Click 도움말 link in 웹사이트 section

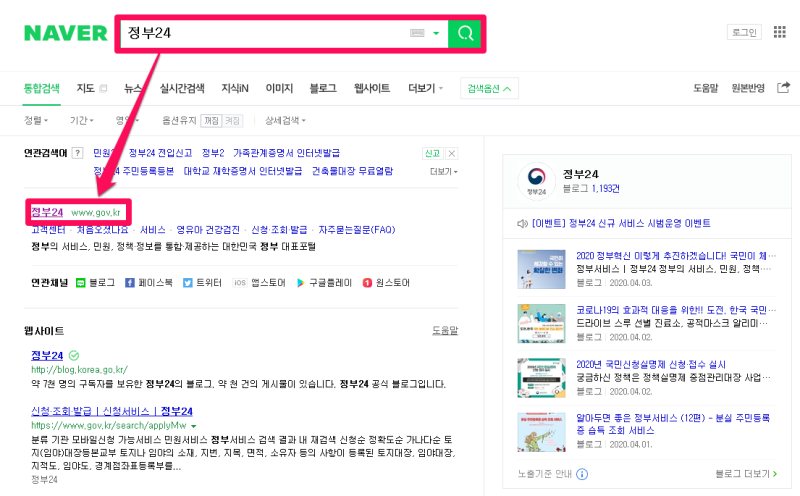[x=445, y=331]
